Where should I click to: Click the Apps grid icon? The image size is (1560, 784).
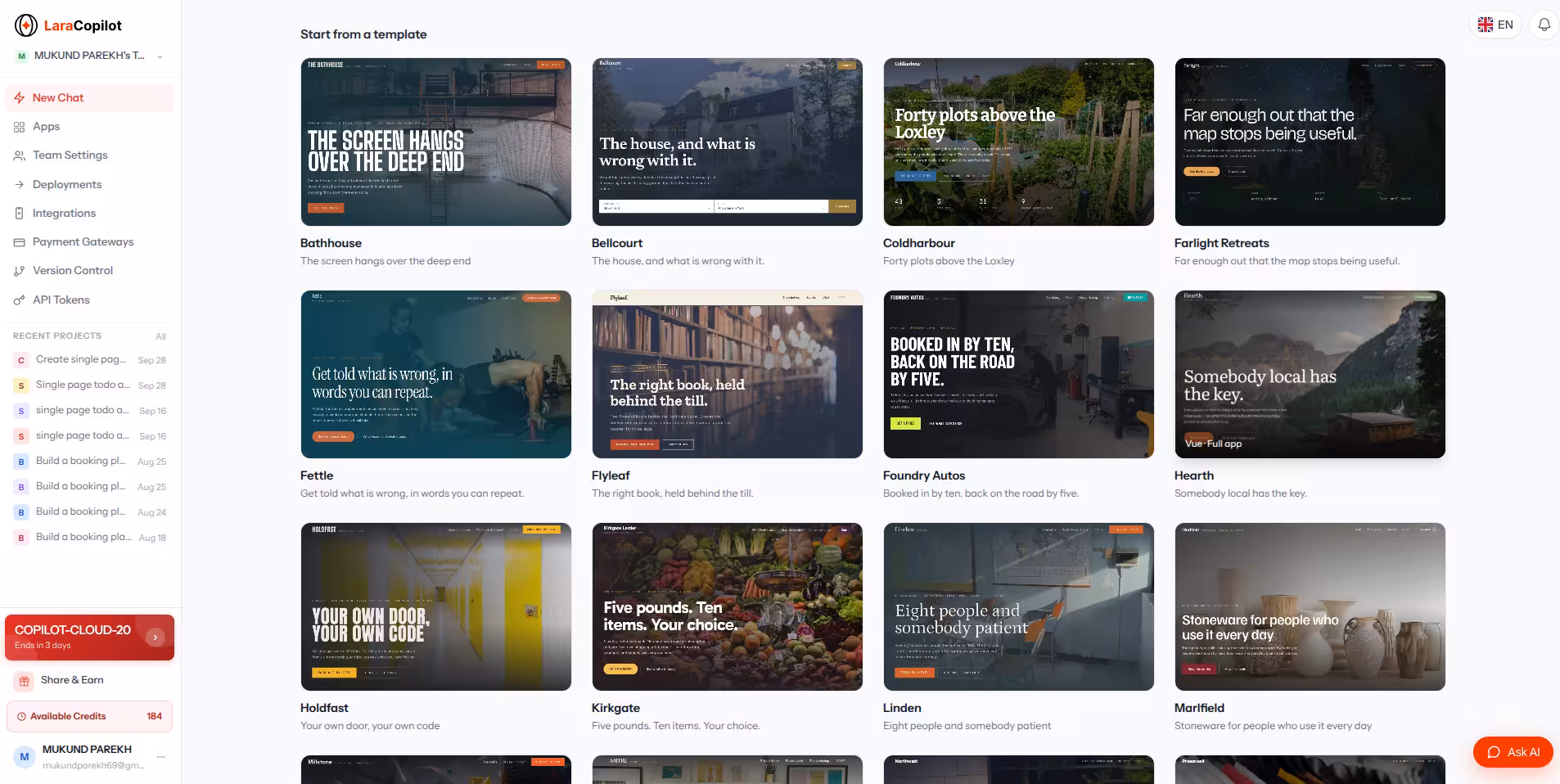(19, 127)
